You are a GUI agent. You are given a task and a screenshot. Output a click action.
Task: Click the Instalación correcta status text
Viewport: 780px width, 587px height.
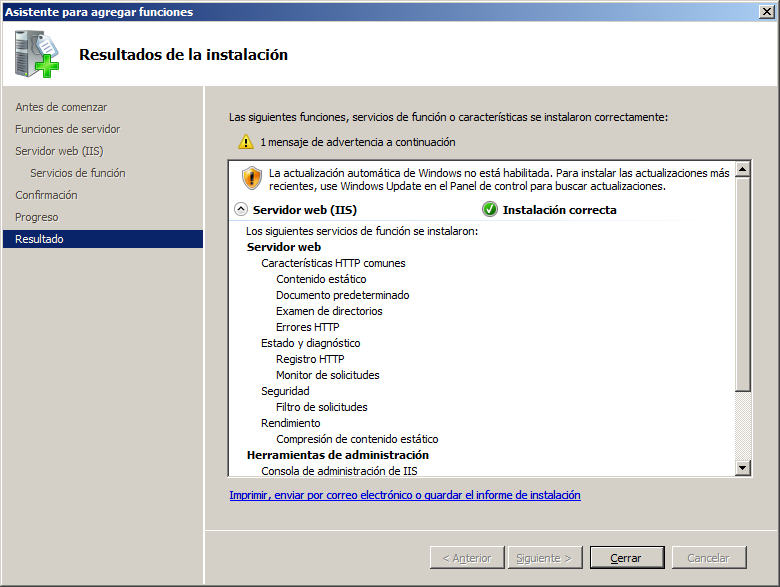pyautogui.click(x=560, y=210)
